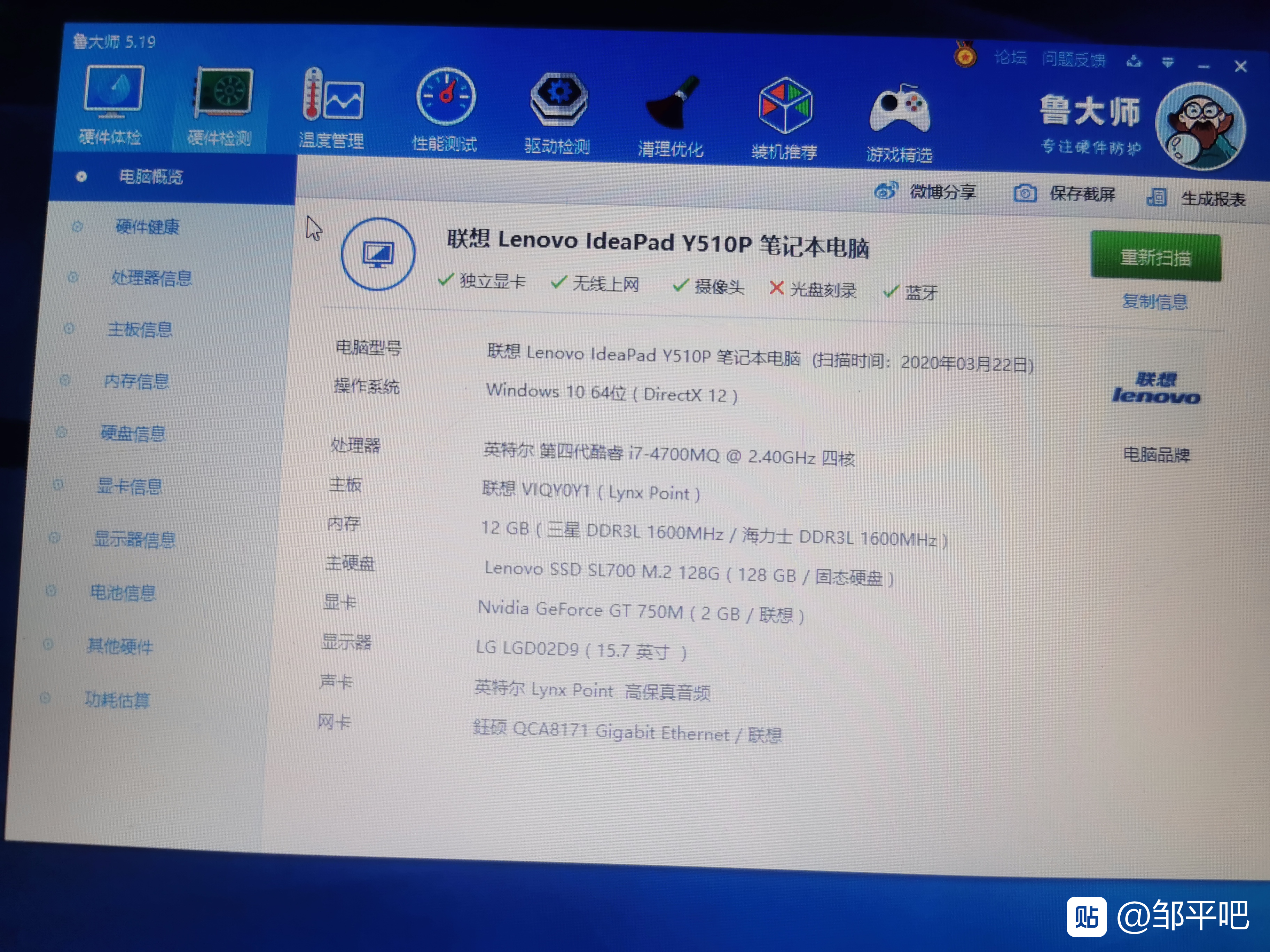Share via 微博分享 Weibo icon
Viewport: 1270px width, 952px height.
coord(925,191)
